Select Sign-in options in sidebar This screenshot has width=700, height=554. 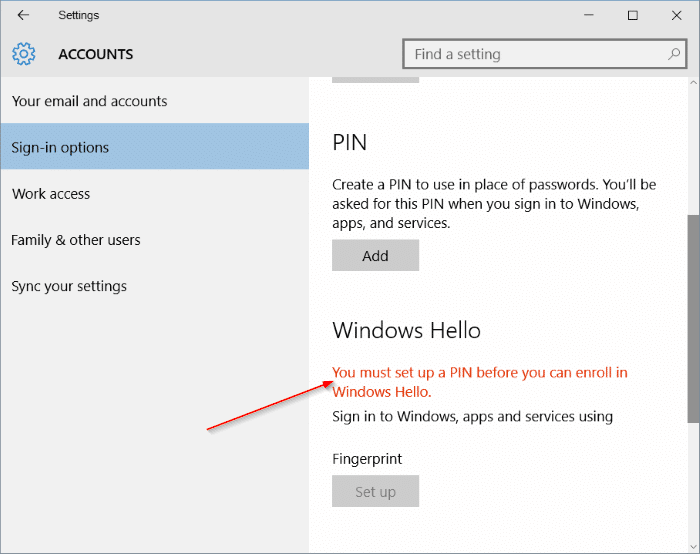(154, 147)
